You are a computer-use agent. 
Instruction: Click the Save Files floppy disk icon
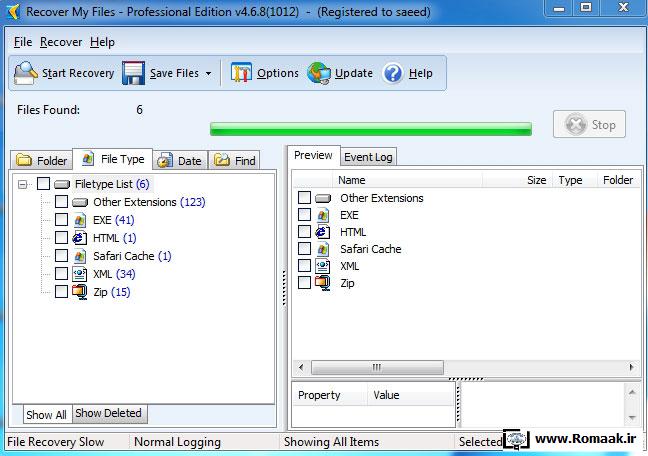point(133,73)
